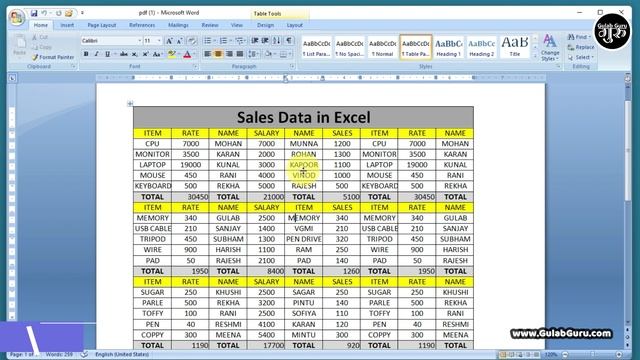Toggle show paragraph marks
This screenshot has width=640, height=360.
pyautogui.click(x=289, y=41)
